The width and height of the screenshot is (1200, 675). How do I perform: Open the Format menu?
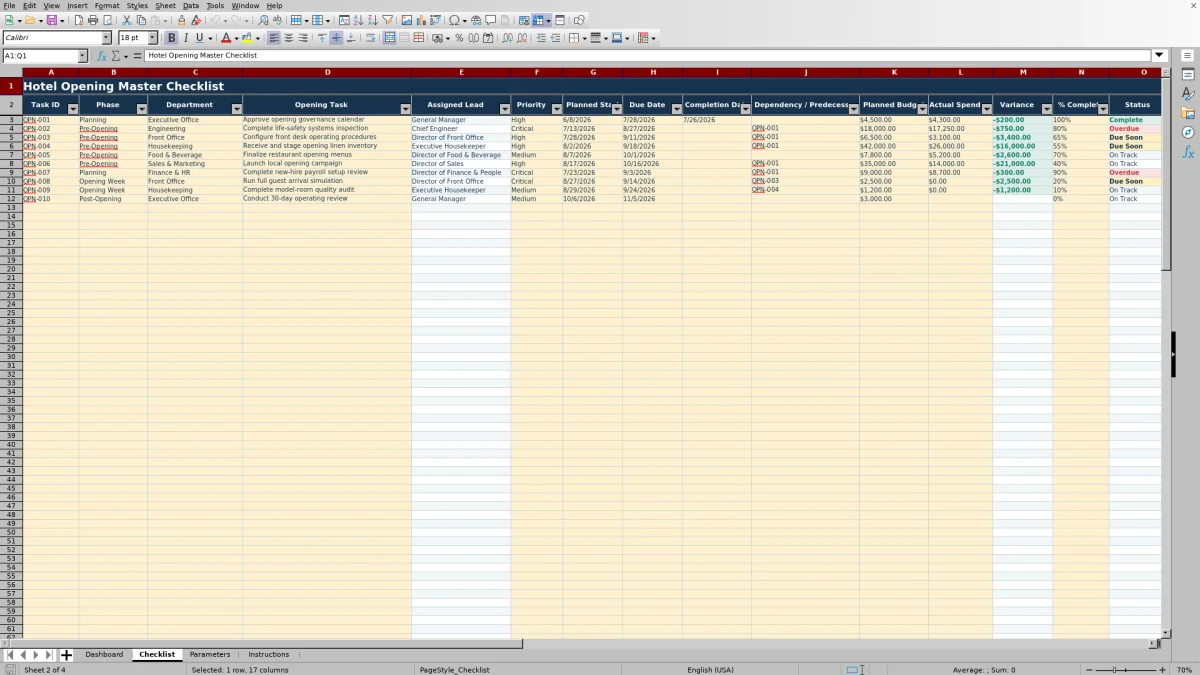pyautogui.click(x=107, y=5)
